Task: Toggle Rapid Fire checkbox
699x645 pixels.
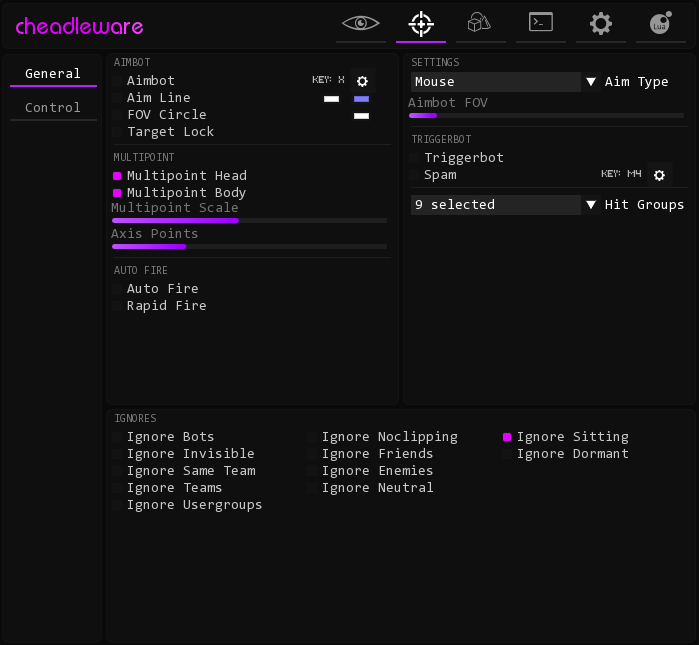Action: click(117, 306)
